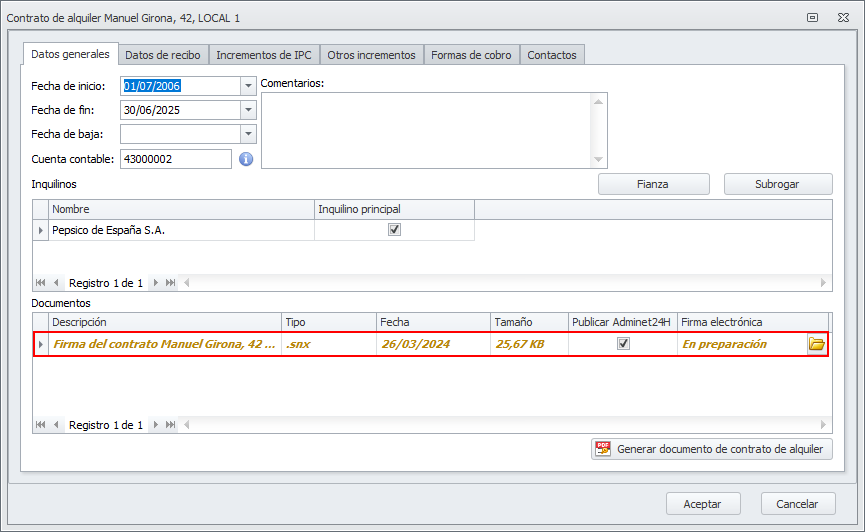Screen dimensions: 865x532
Task: Open the Incrementos de IPC tab
Action: [x=264, y=55]
